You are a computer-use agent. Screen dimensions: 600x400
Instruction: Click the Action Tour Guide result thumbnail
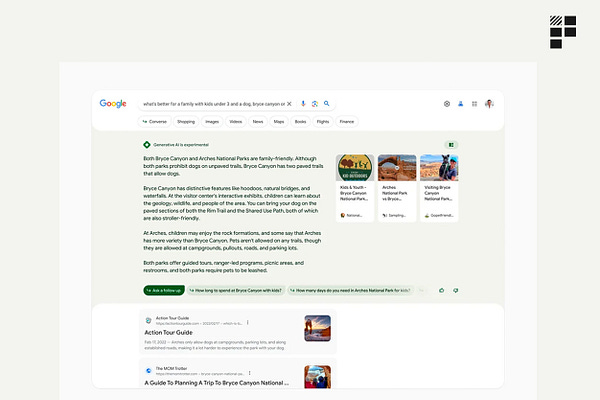point(318,328)
